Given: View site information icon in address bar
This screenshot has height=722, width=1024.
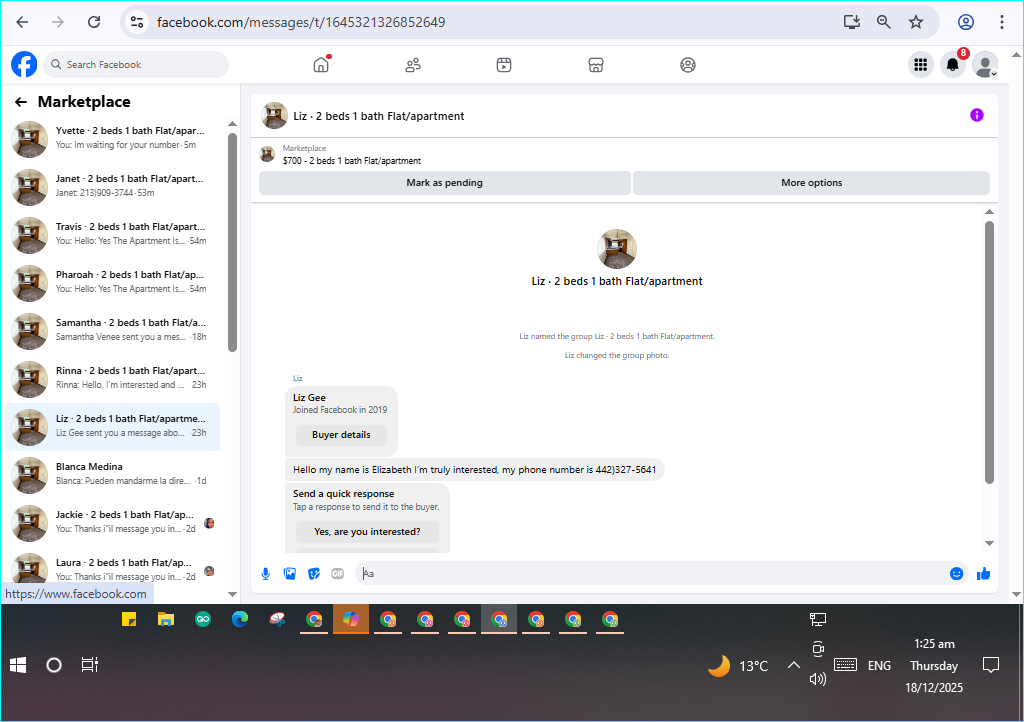Looking at the screenshot, I should [x=137, y=22].
